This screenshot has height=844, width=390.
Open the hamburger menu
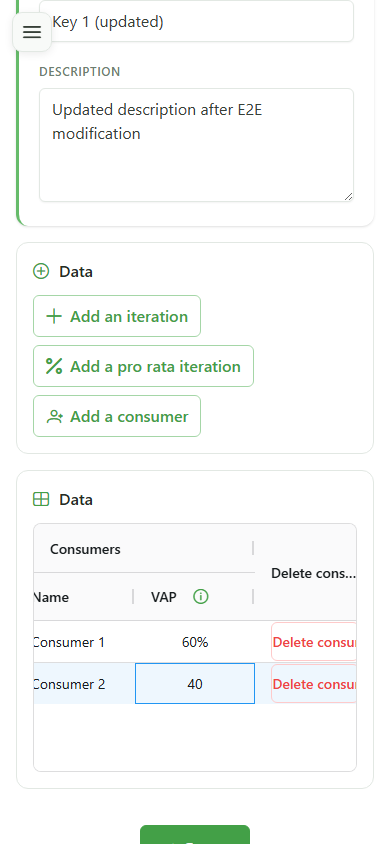tap(32, 32)
